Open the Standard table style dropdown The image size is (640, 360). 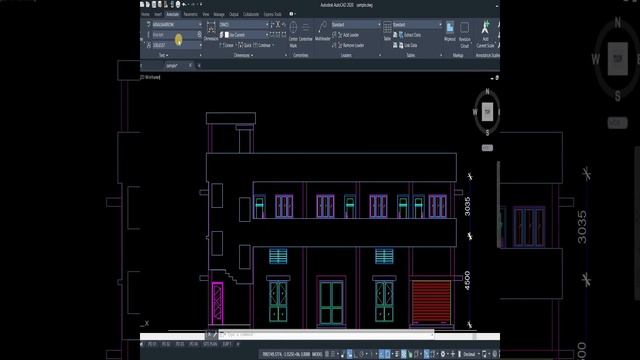click(418, 24)
